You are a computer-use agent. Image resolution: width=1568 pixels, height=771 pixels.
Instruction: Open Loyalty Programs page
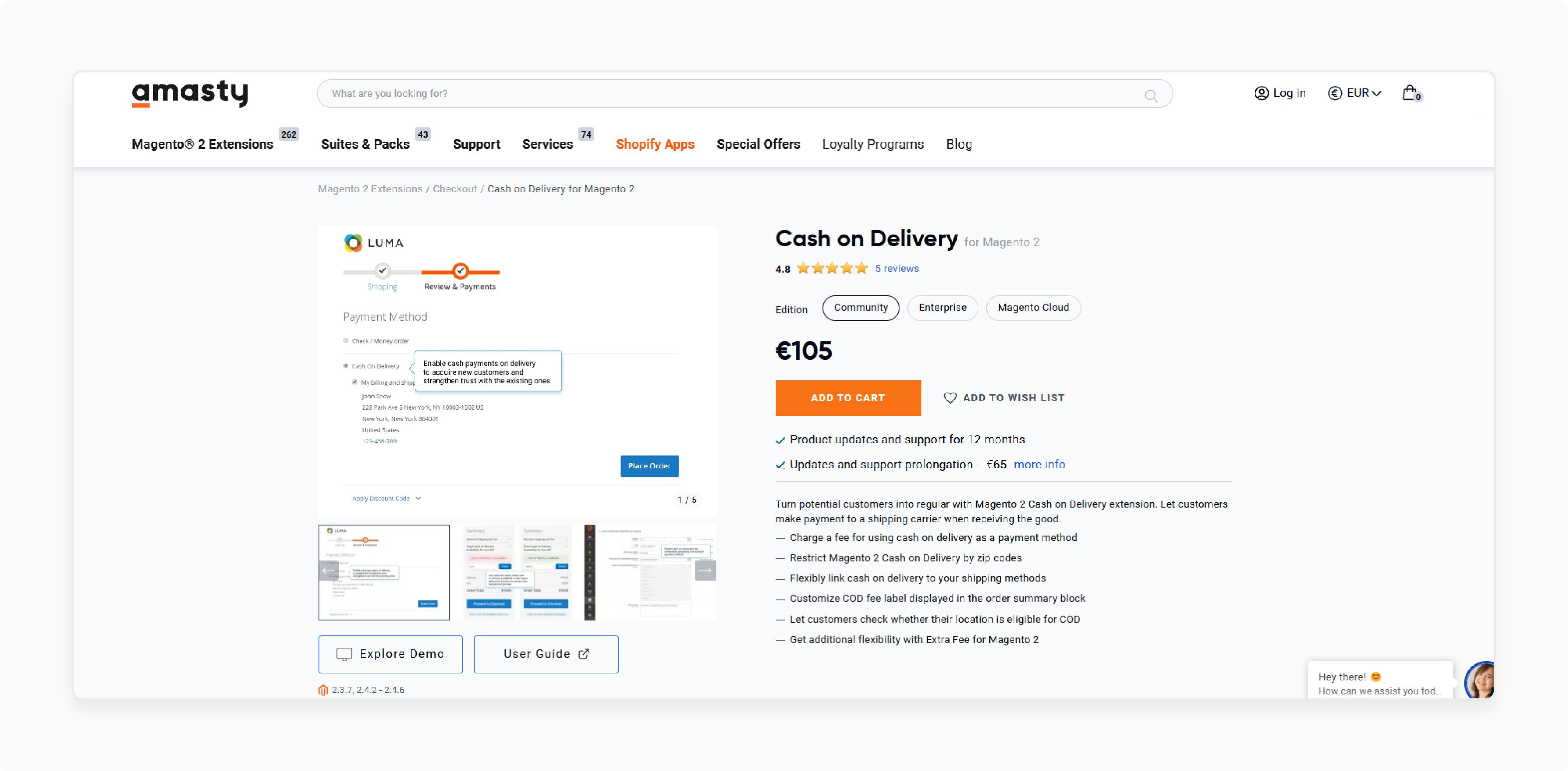pos(873,144)
